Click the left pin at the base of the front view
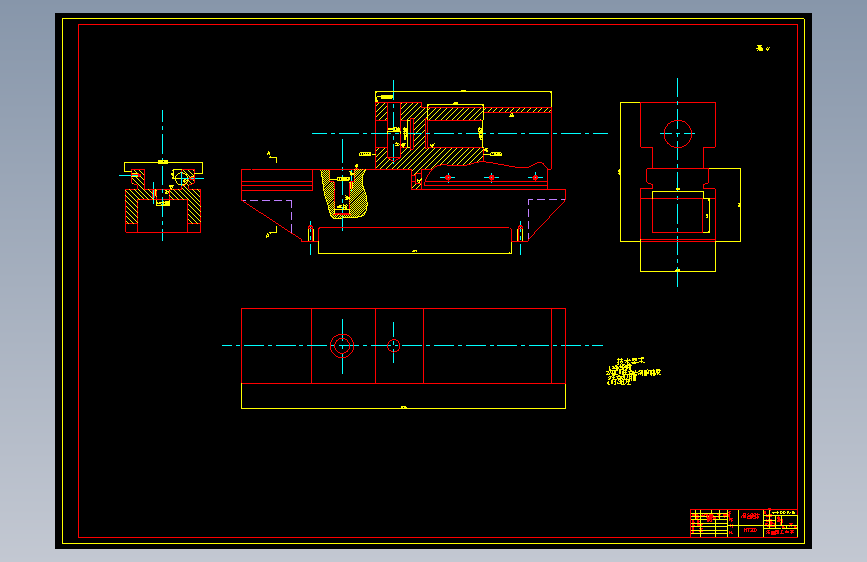 (311, 233)
